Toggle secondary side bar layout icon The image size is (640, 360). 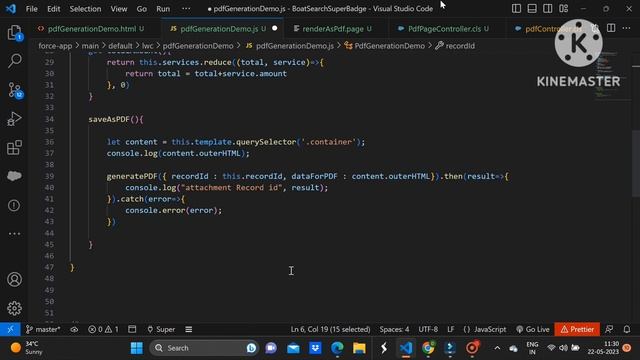548,9
